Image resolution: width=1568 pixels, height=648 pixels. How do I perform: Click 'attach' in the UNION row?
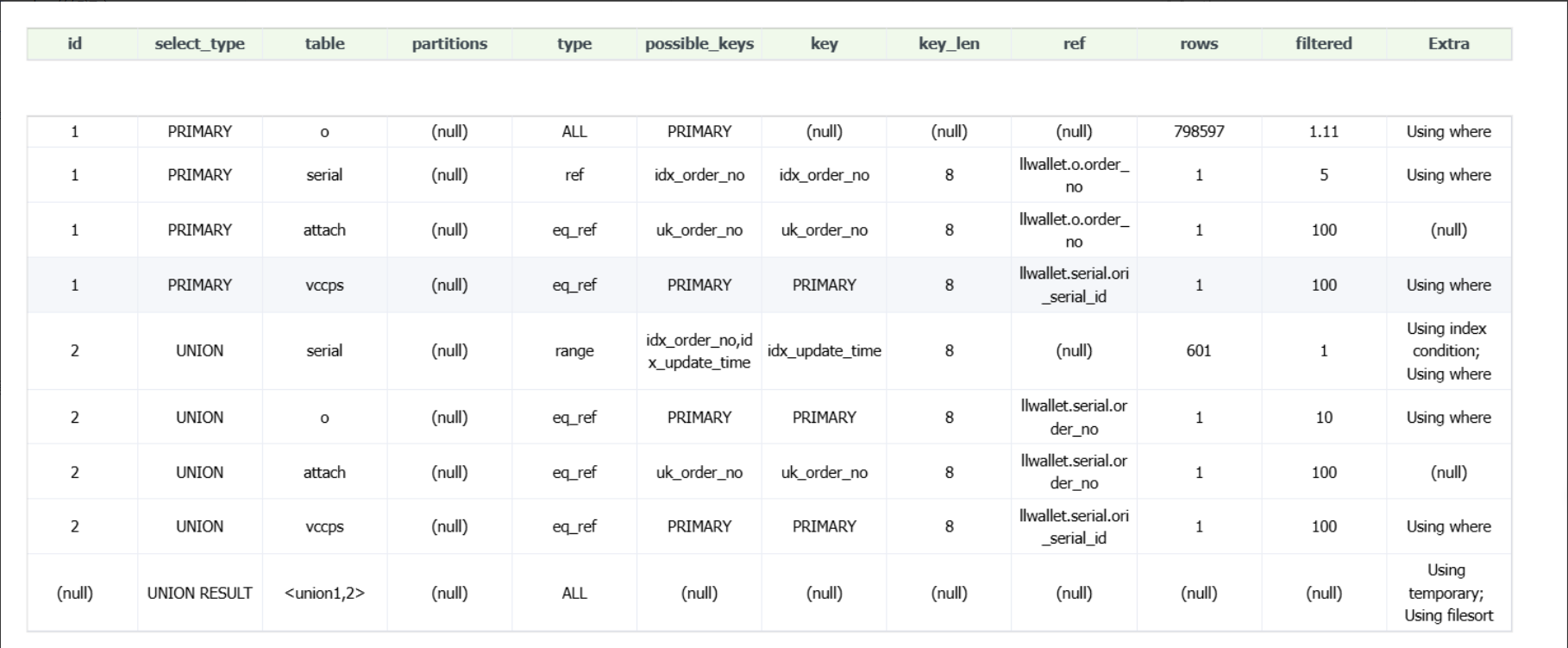coord(324,473)
